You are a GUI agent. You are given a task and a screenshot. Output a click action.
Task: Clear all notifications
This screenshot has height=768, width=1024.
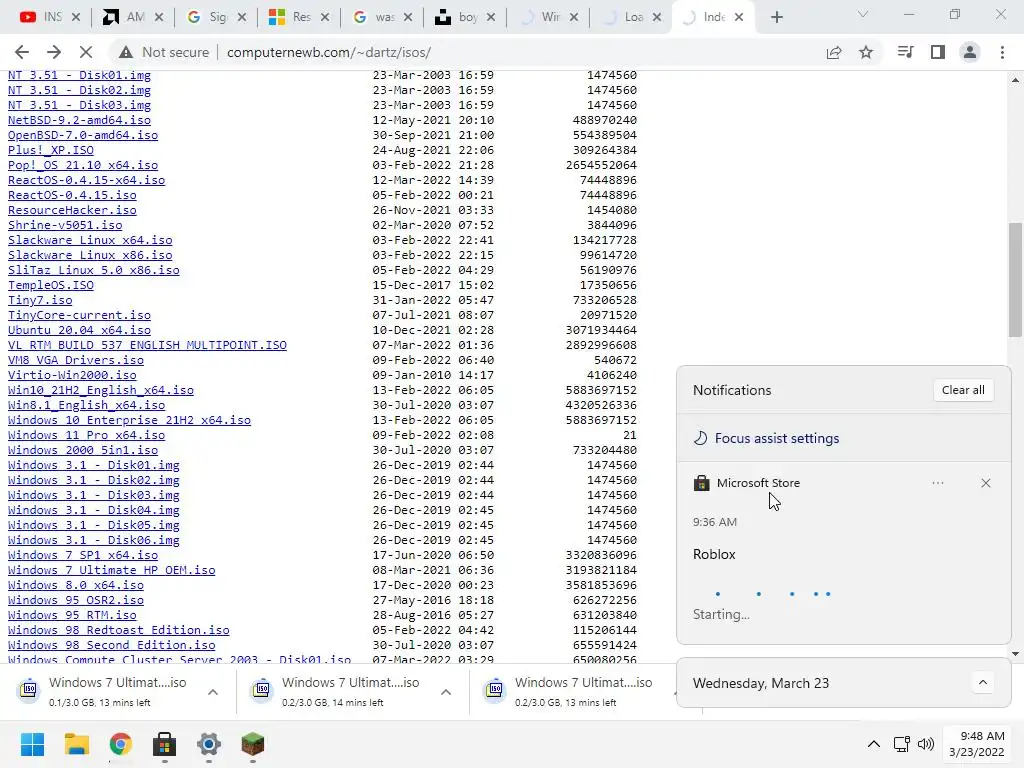[x=963, y=390]
